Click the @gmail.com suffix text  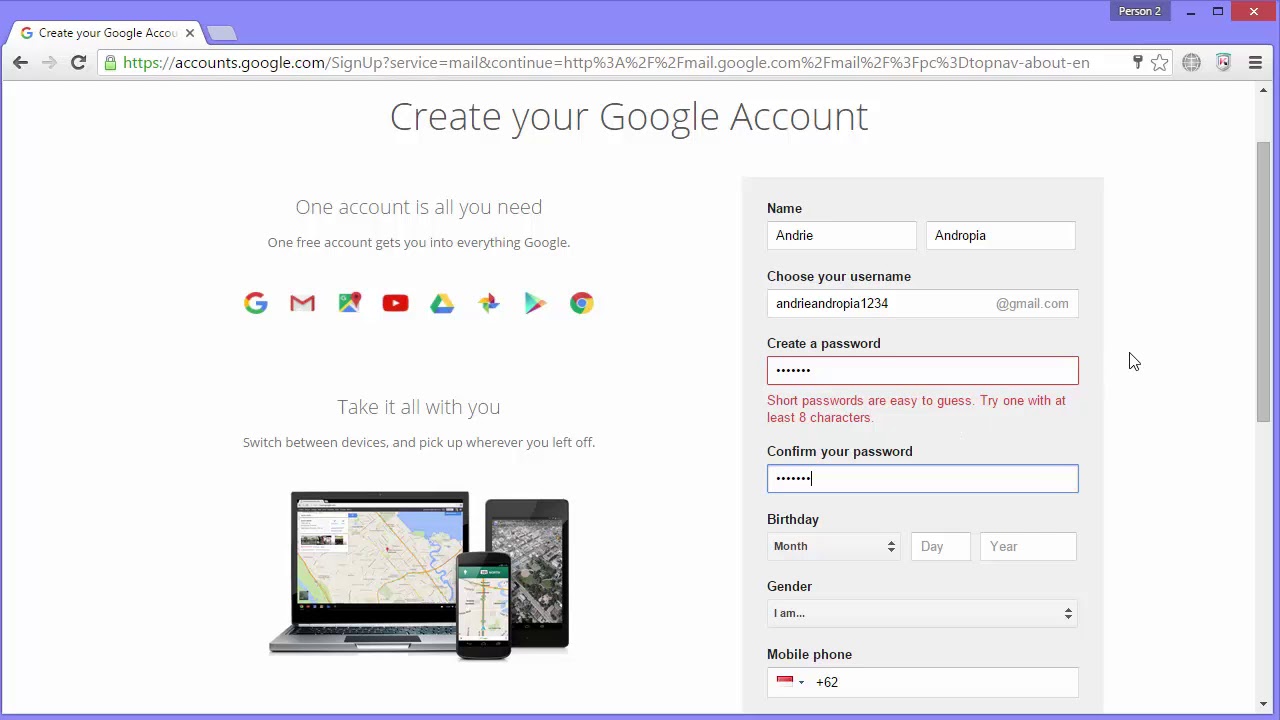(1032, 303)
